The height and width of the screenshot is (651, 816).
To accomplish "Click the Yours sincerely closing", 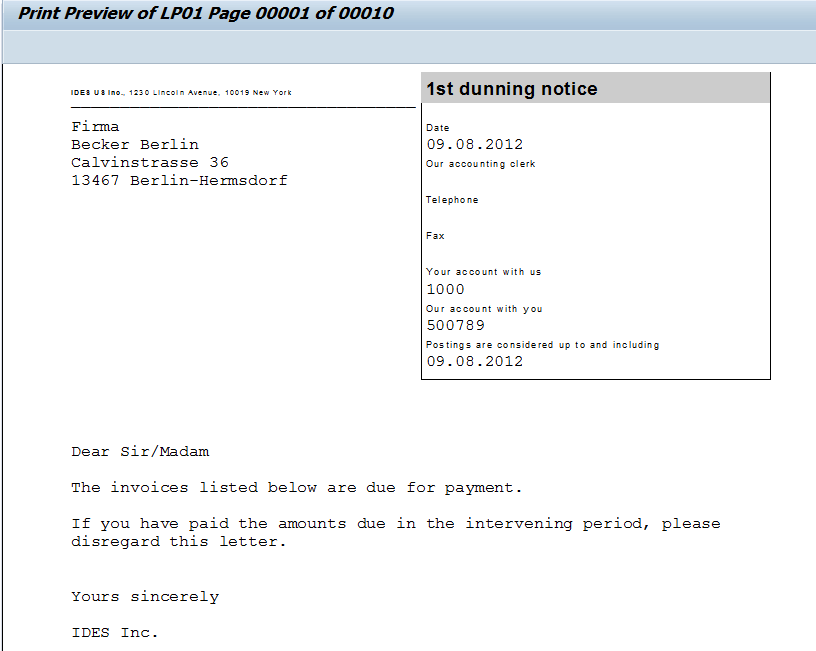I will 145,596.
